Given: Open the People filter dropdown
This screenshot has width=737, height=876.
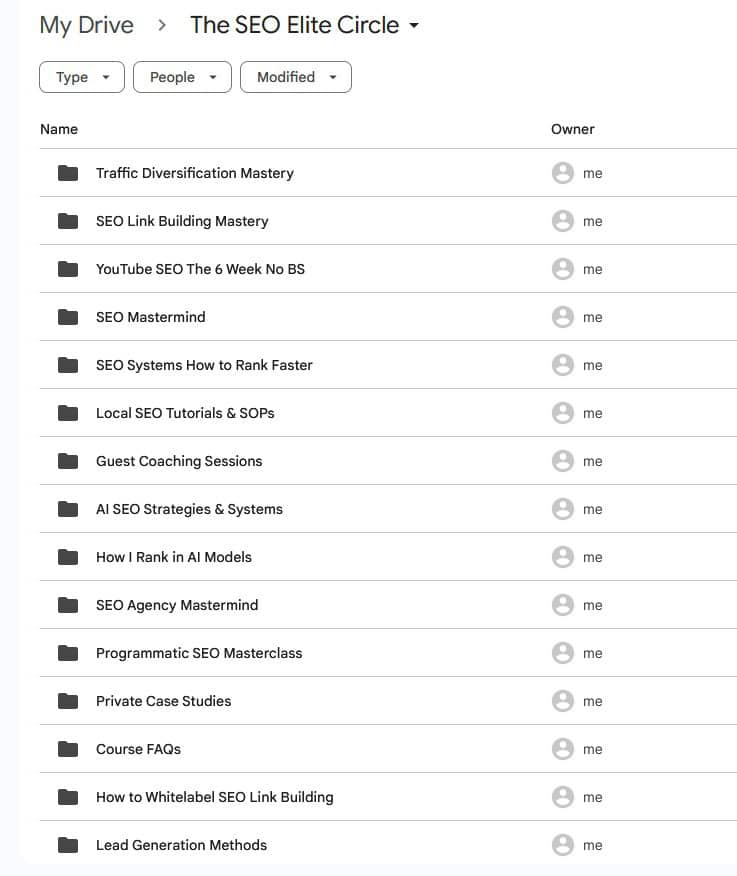Looking at the screenshot, I should coord(182,77).
